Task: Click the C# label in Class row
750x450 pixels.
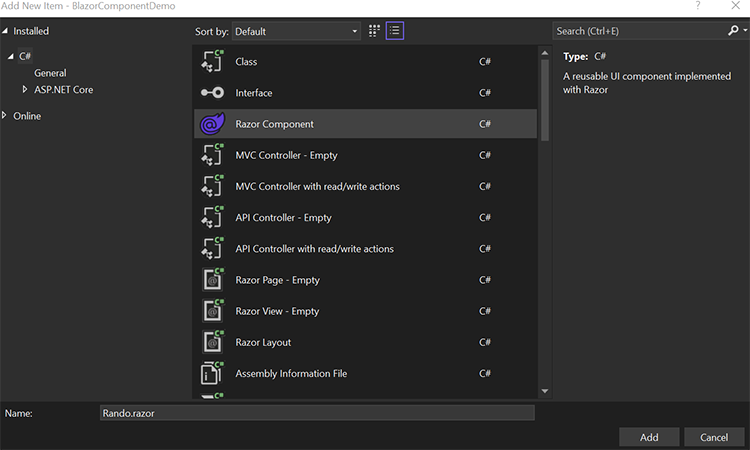Action: click(485, 61)
